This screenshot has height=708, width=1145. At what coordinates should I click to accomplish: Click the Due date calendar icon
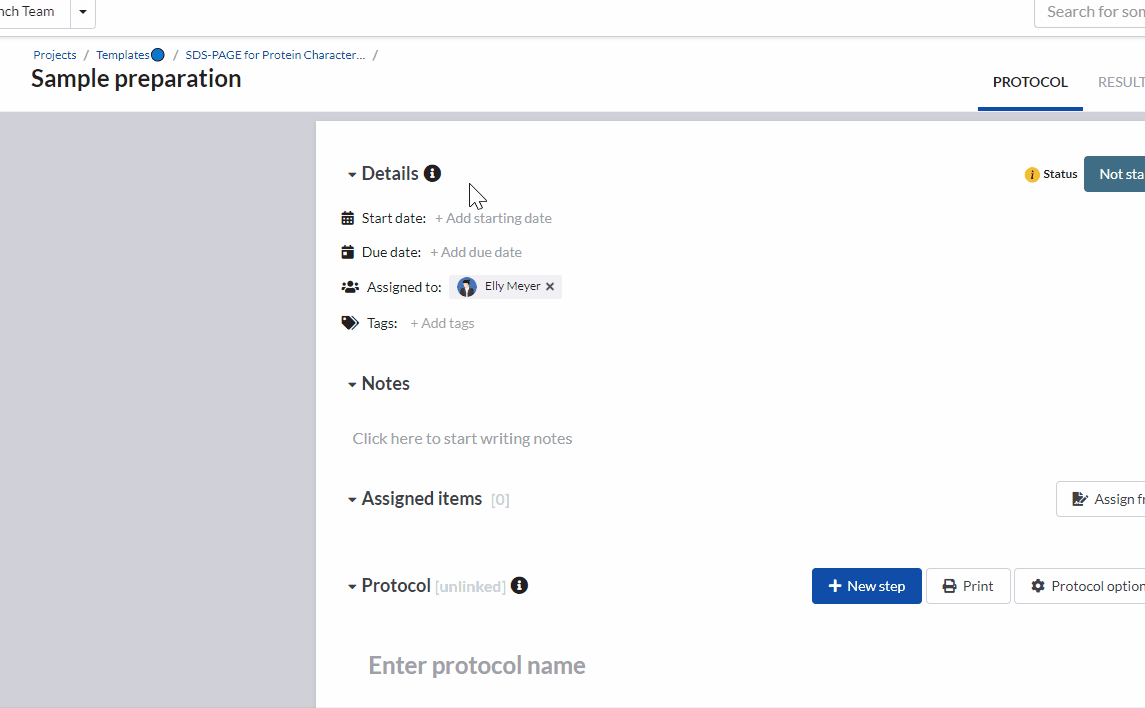click(x=347, y=251)
